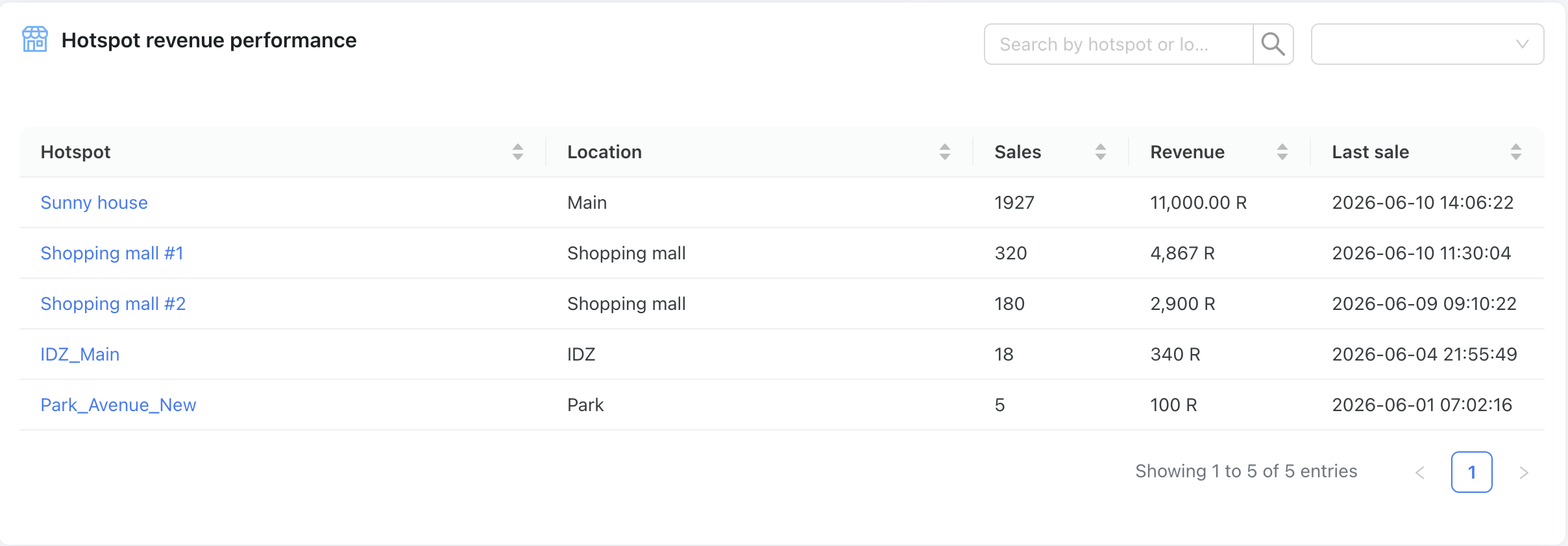This screenshot has width=1568, height=546.
Task: Sort table by Revenue column arrows
Action: pyautogui.click(x=1282, y=152)
